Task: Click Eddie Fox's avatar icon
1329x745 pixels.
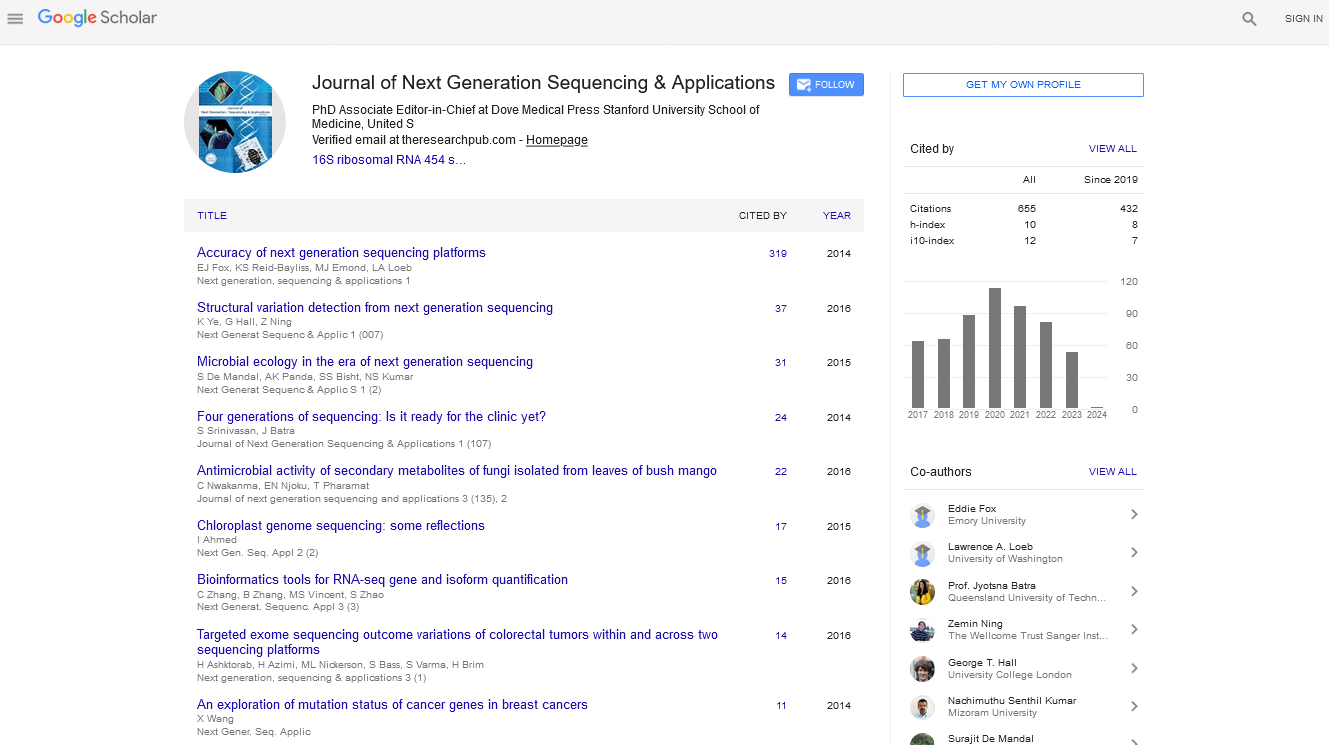Action: click(x=922, y=515)
